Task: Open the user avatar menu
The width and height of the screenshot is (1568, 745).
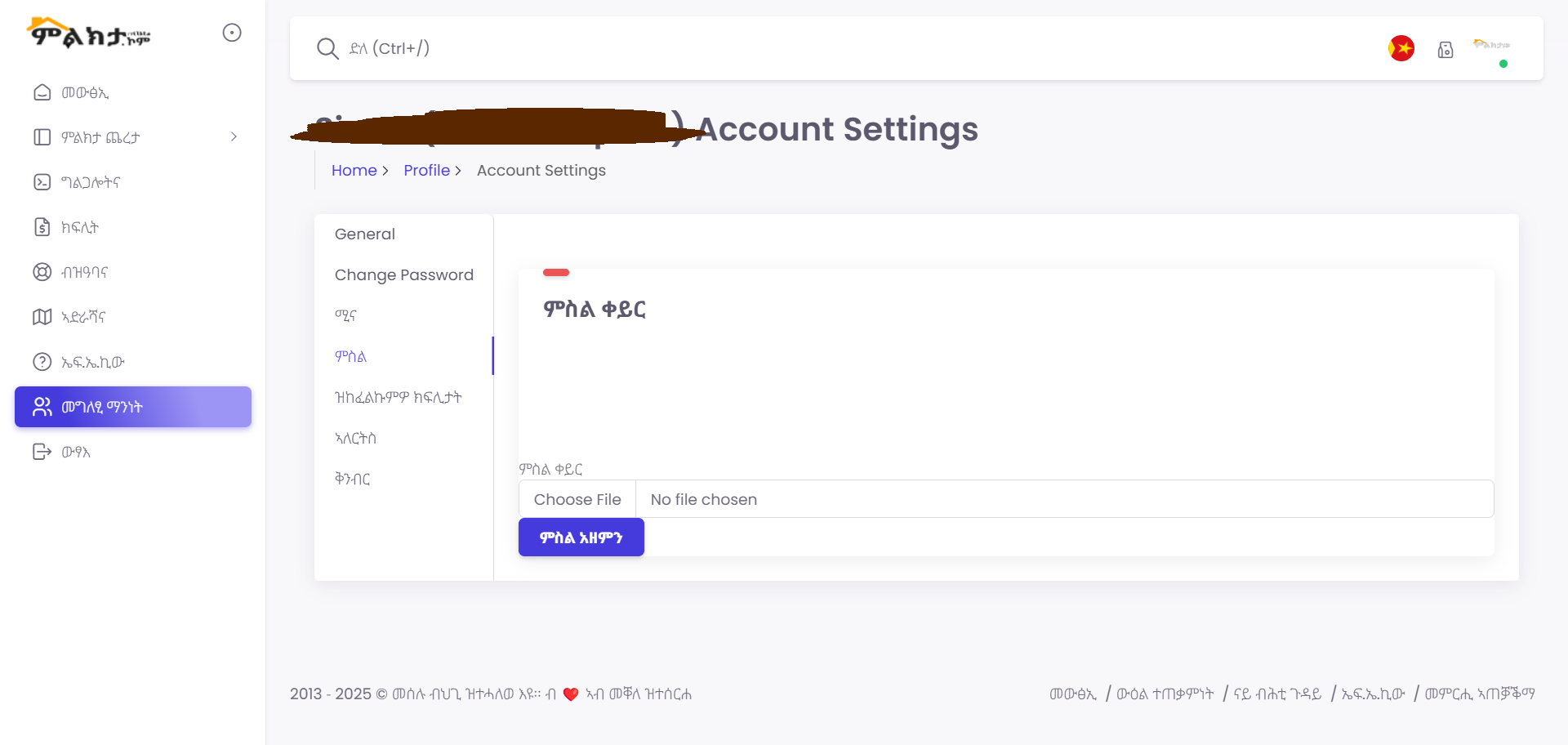Action: 1492,47
